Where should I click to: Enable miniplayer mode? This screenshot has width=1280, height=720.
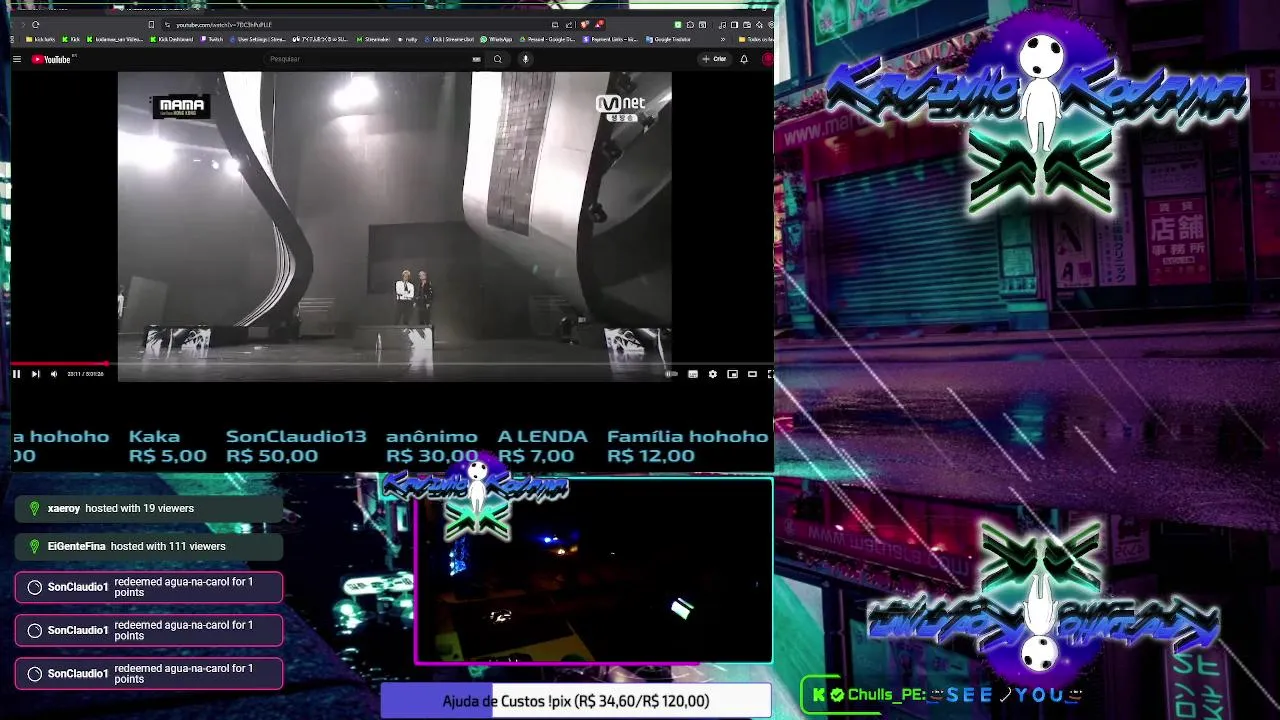[x=732, y=374]
